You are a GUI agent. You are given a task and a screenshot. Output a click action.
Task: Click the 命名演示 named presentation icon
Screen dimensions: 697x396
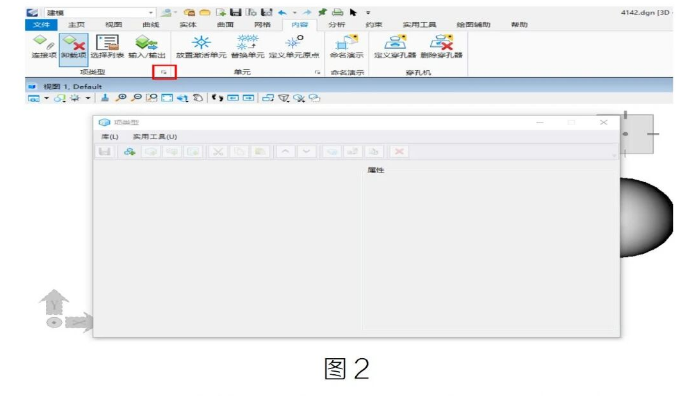[x=347, y=47]
